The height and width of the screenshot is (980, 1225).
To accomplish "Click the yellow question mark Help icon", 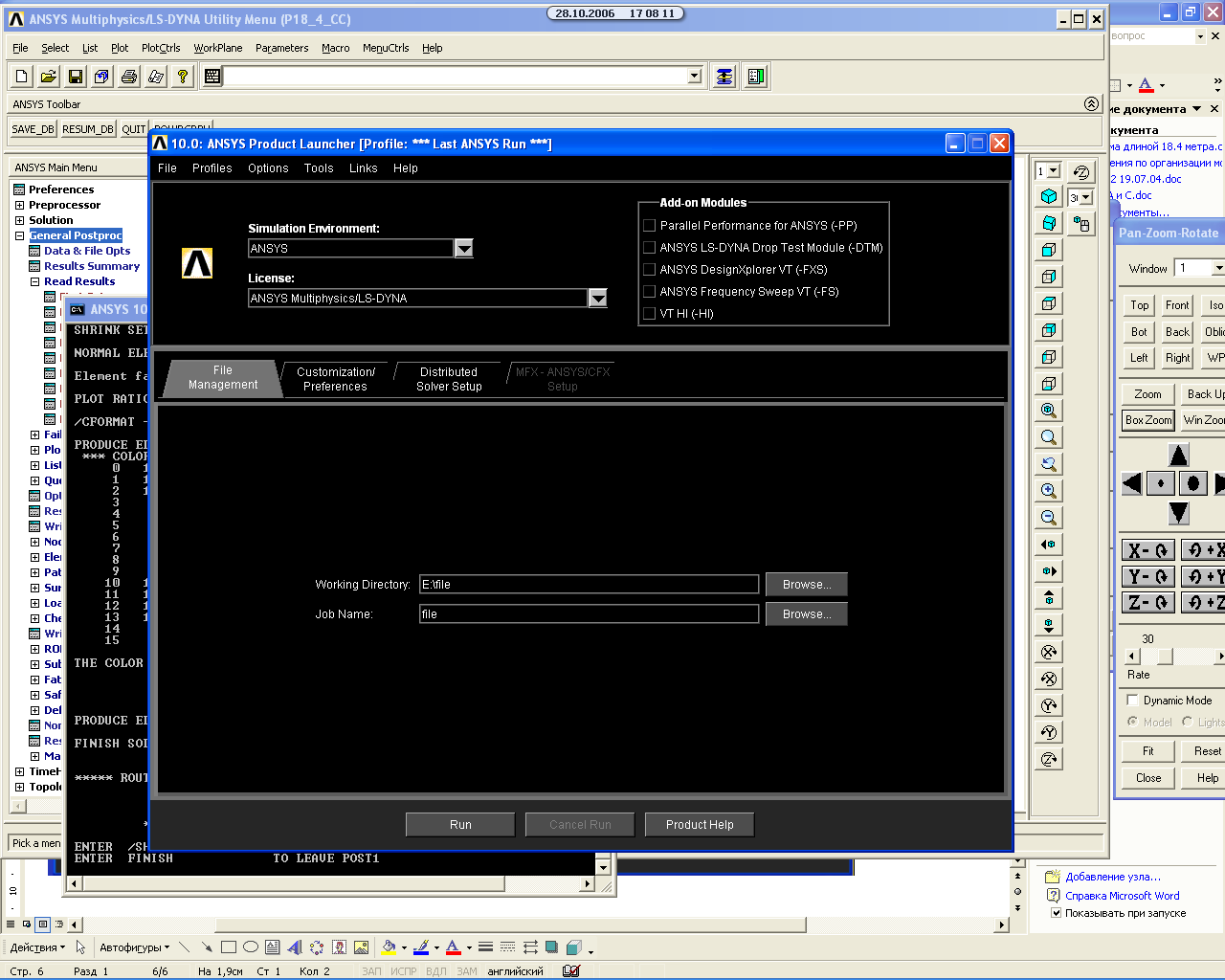I will [x=183, y=77].
